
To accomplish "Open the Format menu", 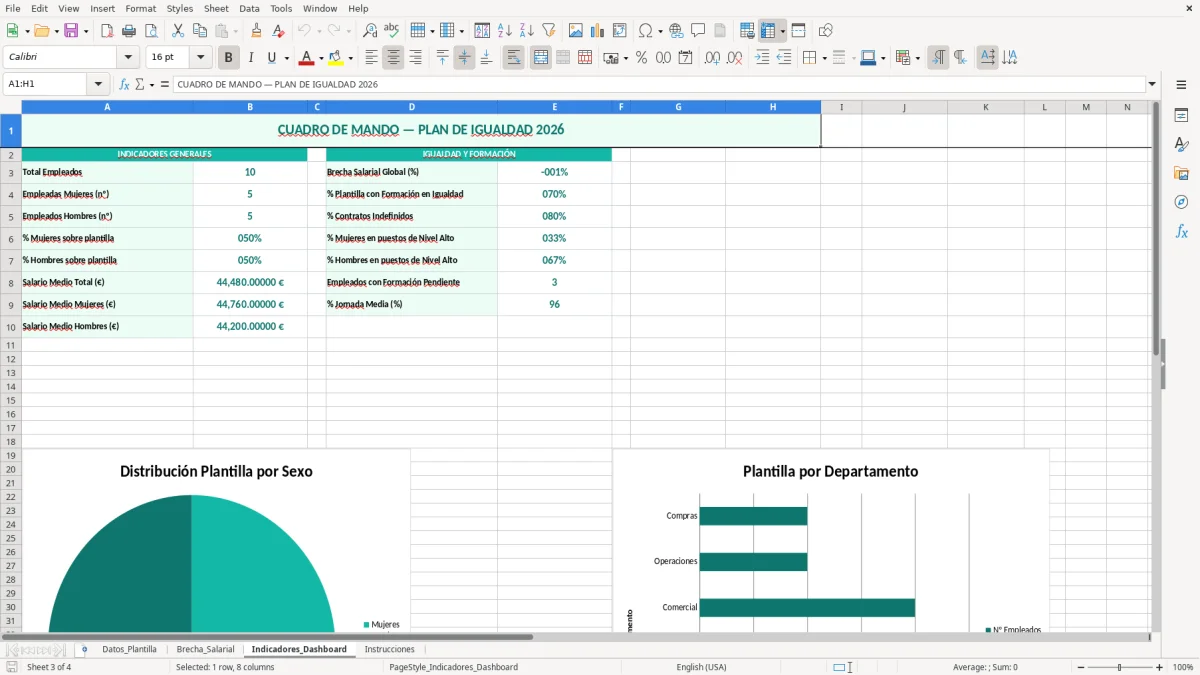I will pos(140,8).
